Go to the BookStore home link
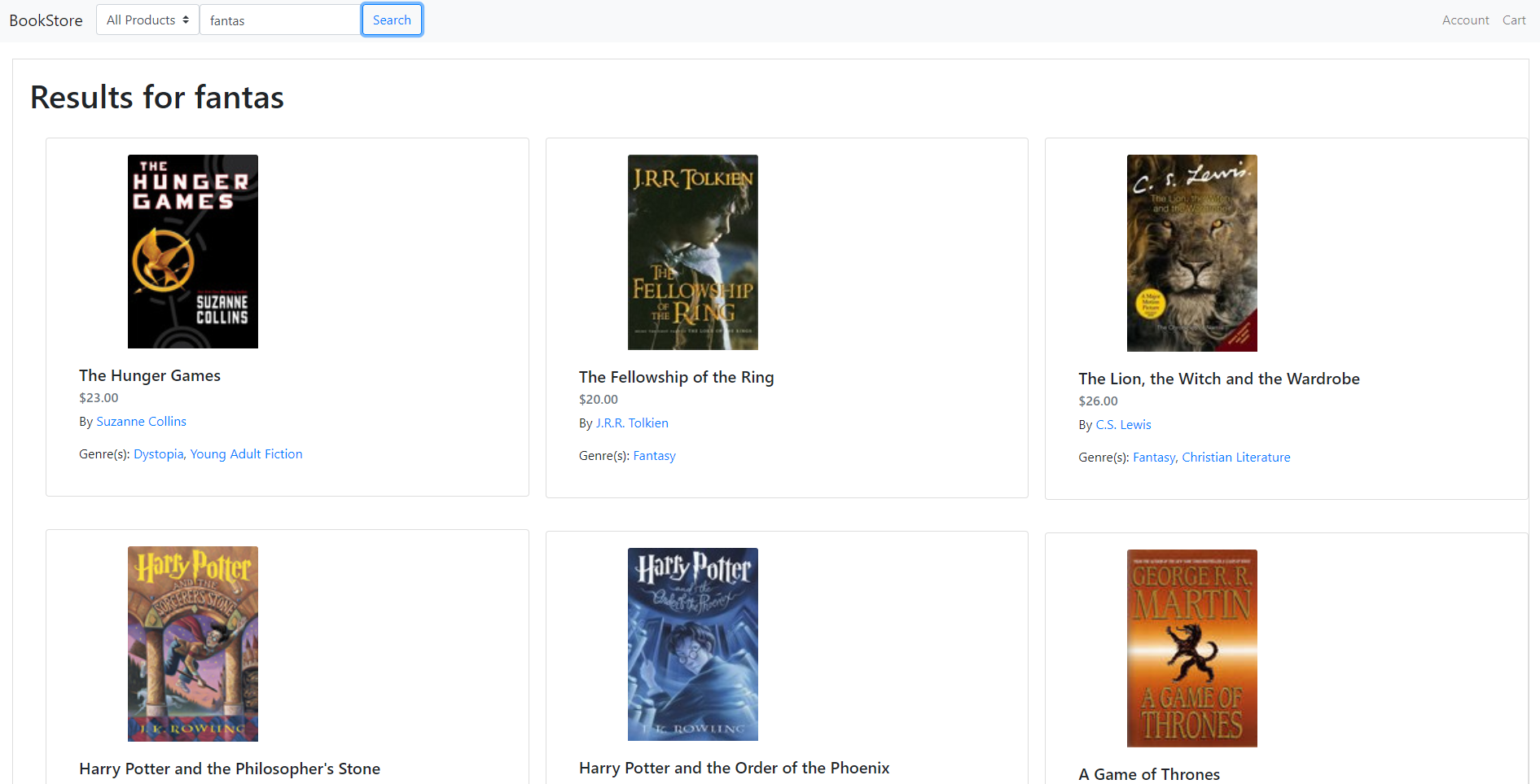The image size is (1540, 784). pos(46,20)
